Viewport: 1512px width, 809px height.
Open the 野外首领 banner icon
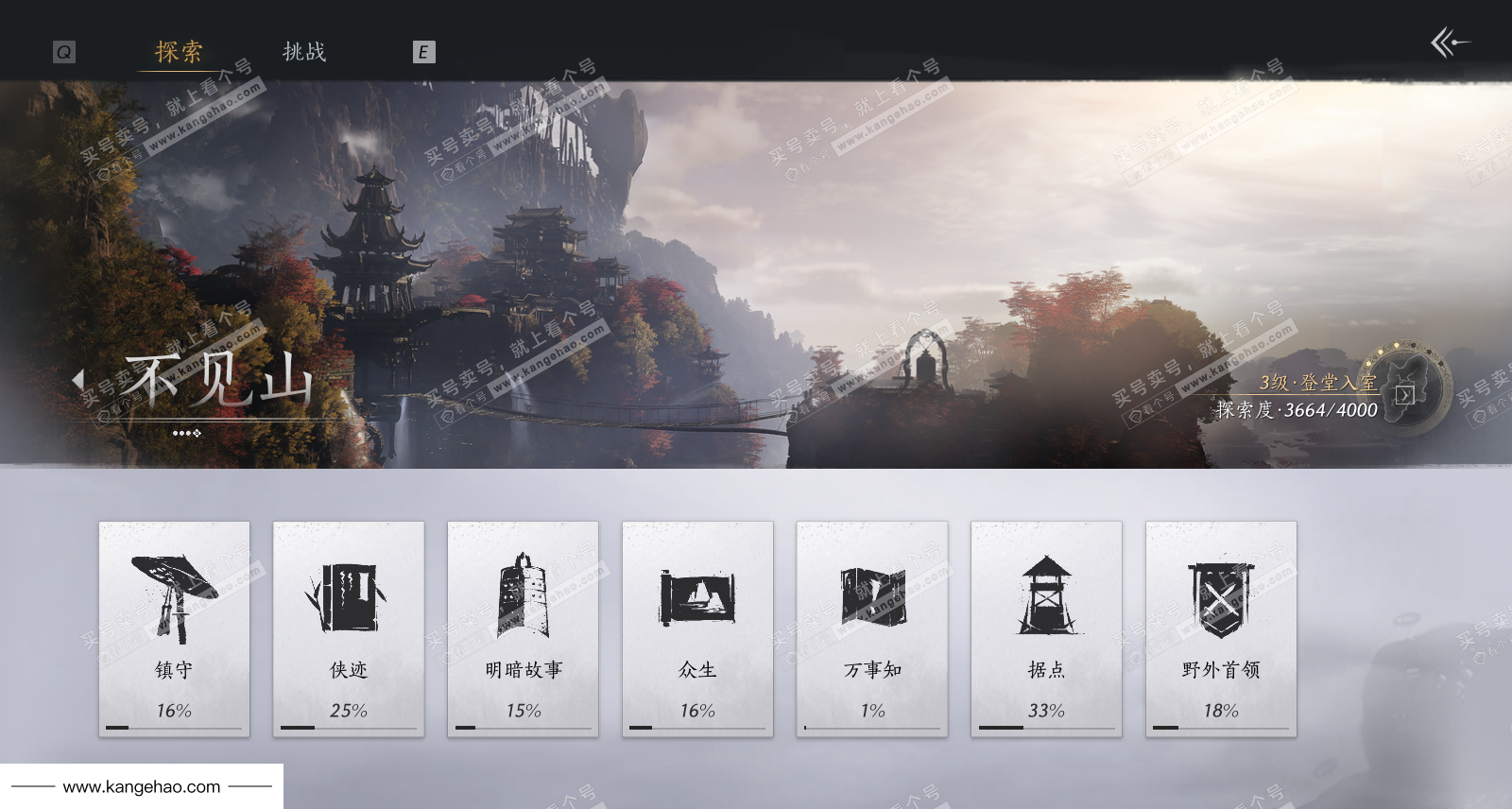(x=1221, y=597)
